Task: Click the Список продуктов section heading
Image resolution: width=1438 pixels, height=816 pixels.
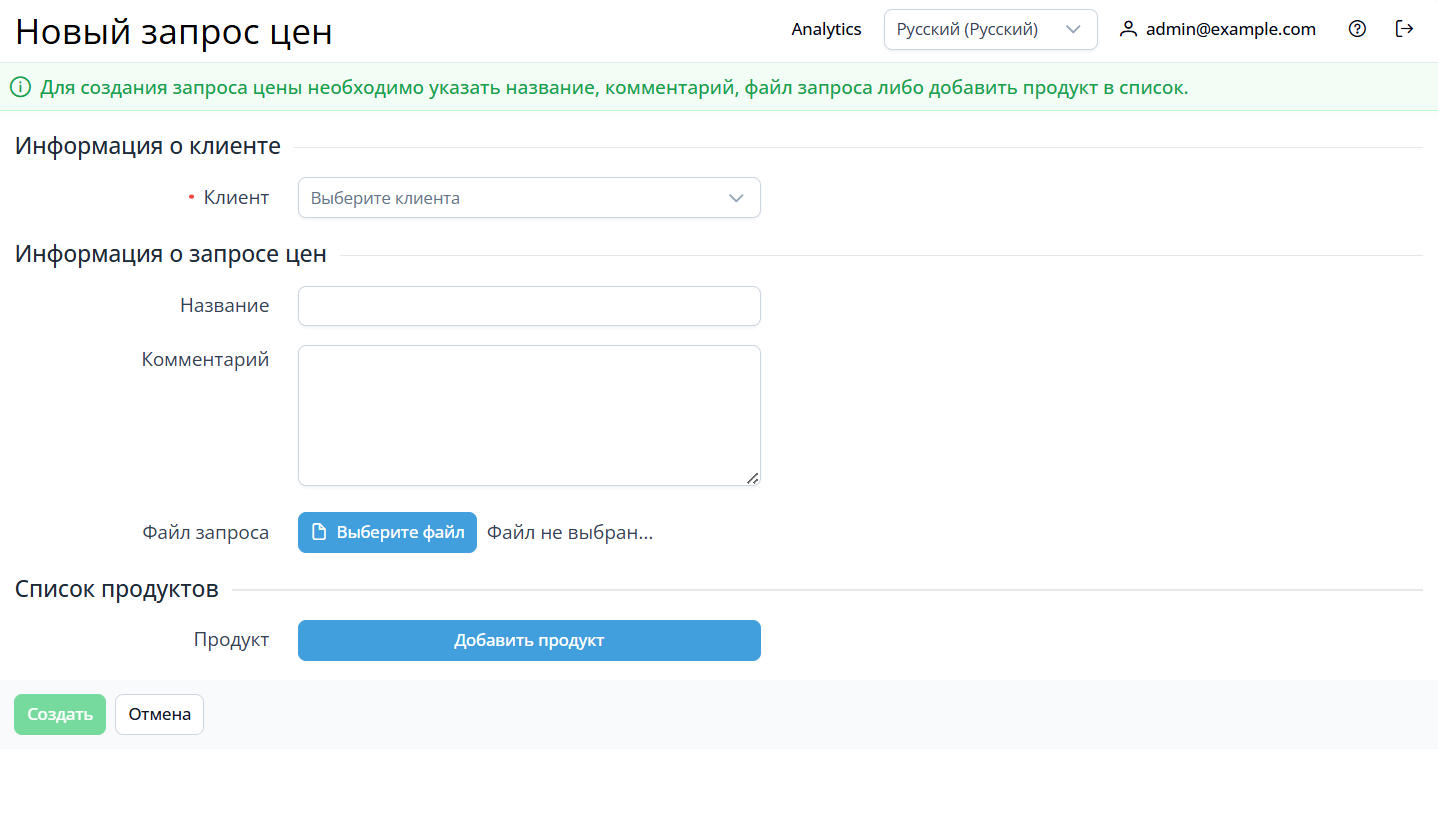Action: pos(117,589)
